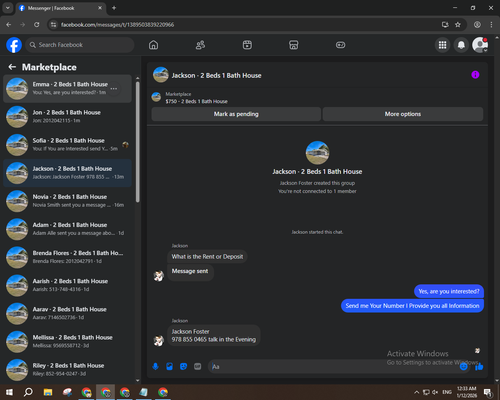500x400 pixels.
Task: Click the install app icon in the address bar
Action: [445, 25]
